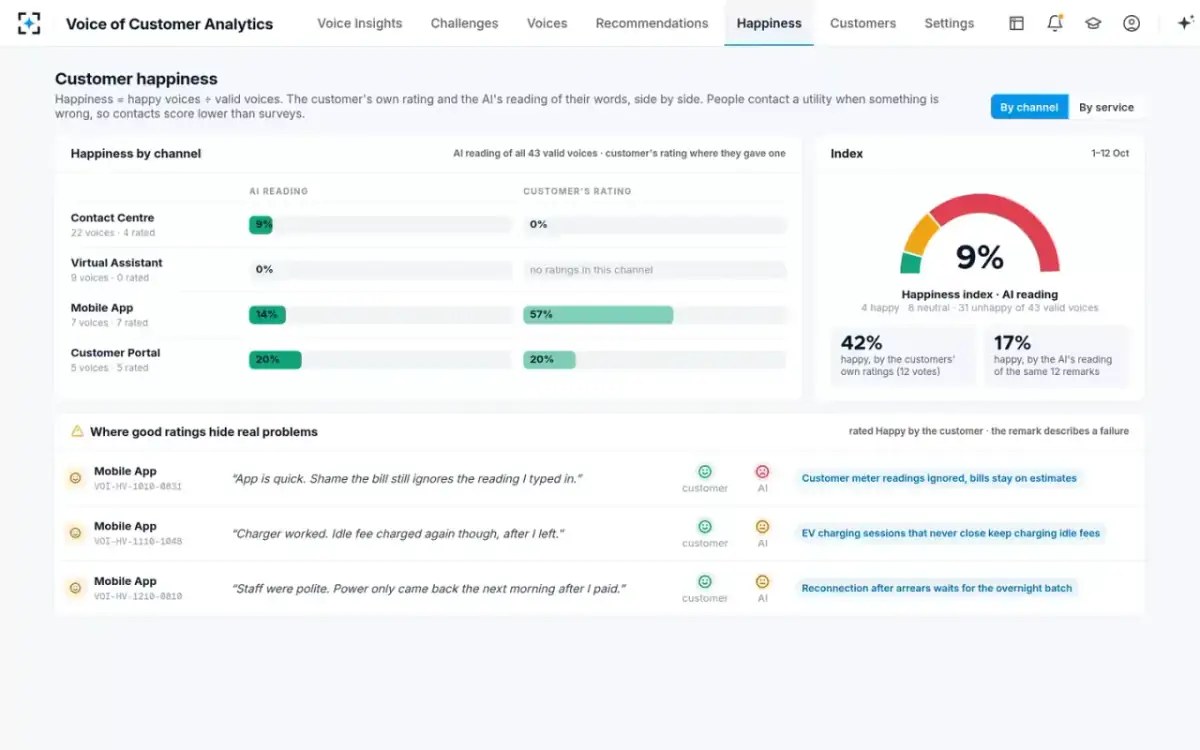Click Contact Centre customer's rating 0% bar
The image size is (1200, 750).
click(x=655, y=225)
